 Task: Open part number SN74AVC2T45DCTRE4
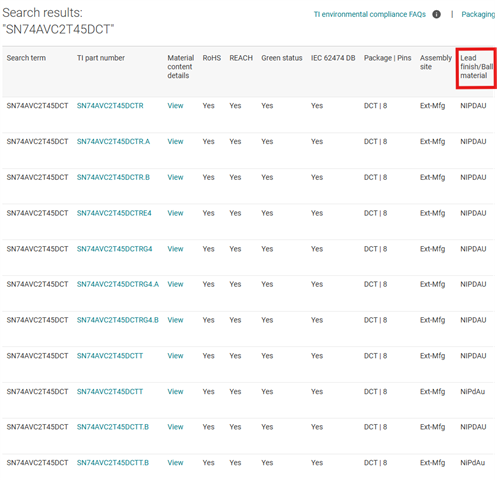[114, 213]
